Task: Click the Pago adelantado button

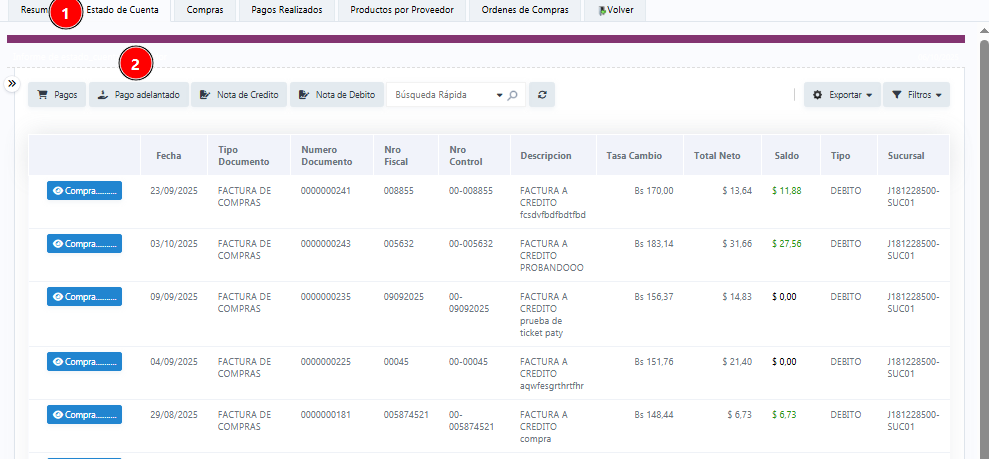Action: [138, 95]
